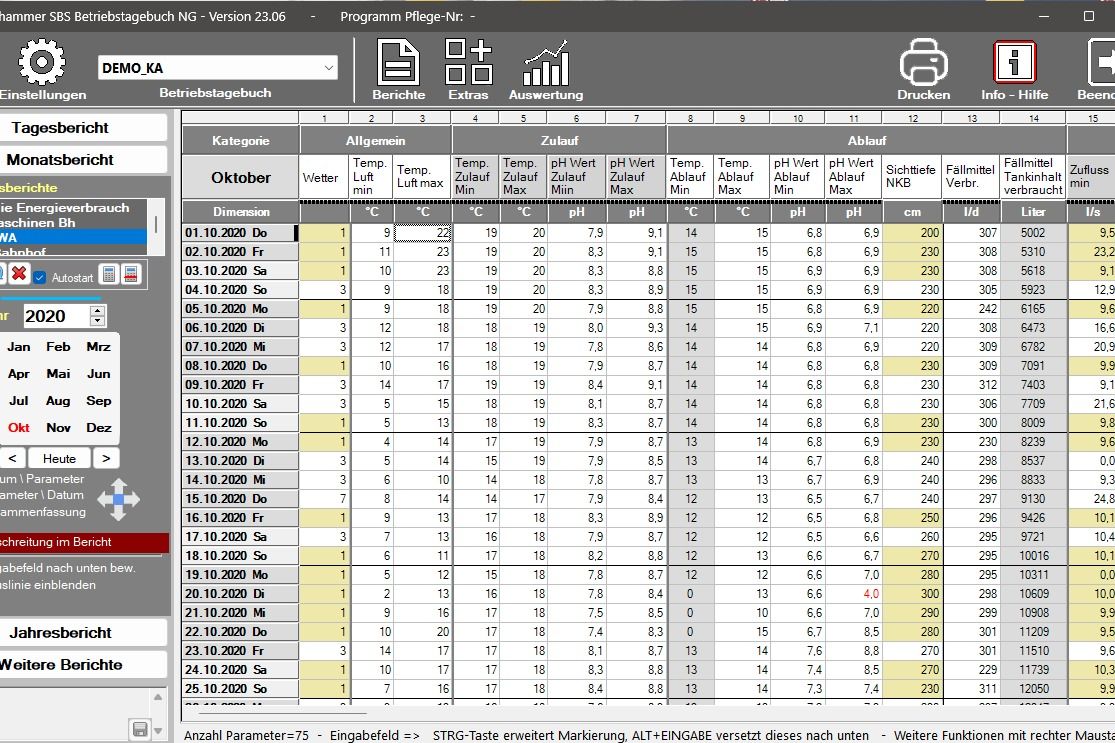Toggle the Autostart checkbox
Viewport: 1115px width, 743px height.
pos(40,277)
